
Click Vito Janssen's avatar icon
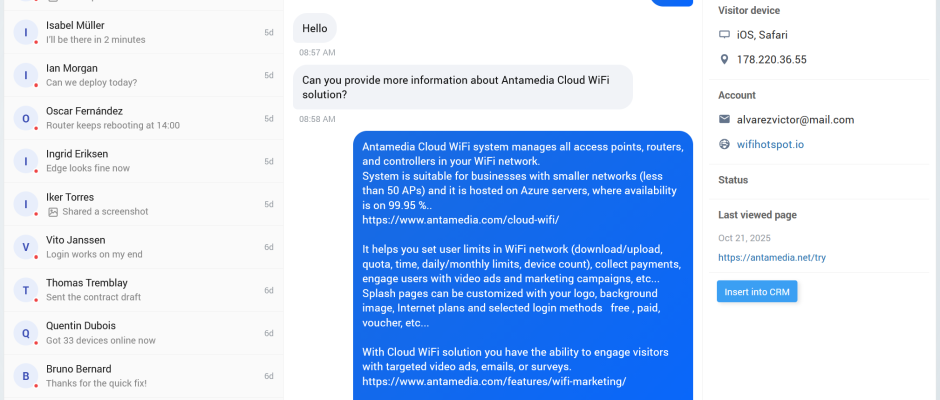click(25, 247)
